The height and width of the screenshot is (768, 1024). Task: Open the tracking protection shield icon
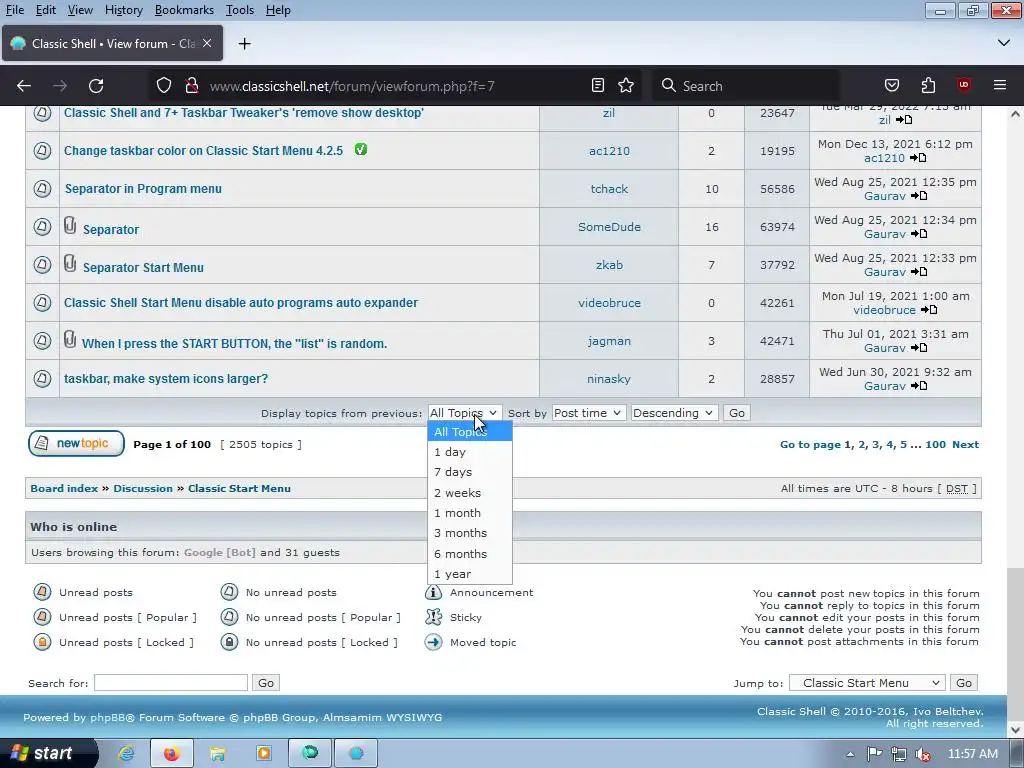(x=164, y=86)
